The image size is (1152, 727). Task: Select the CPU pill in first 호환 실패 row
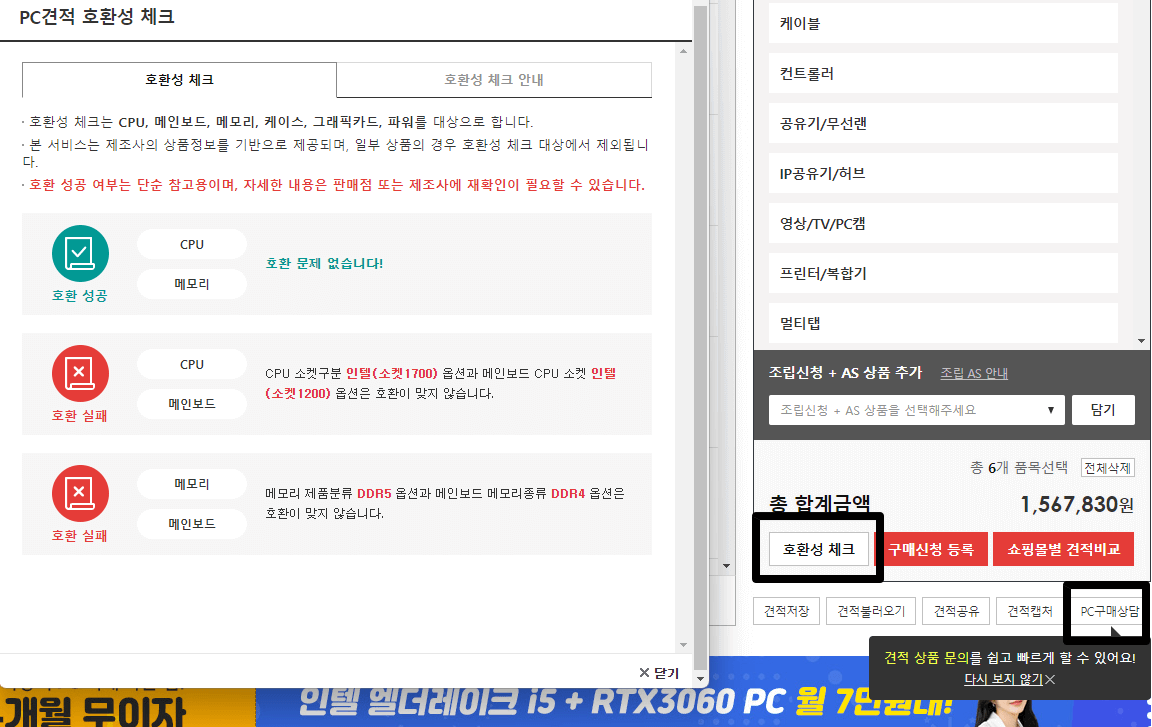(192, 364)
